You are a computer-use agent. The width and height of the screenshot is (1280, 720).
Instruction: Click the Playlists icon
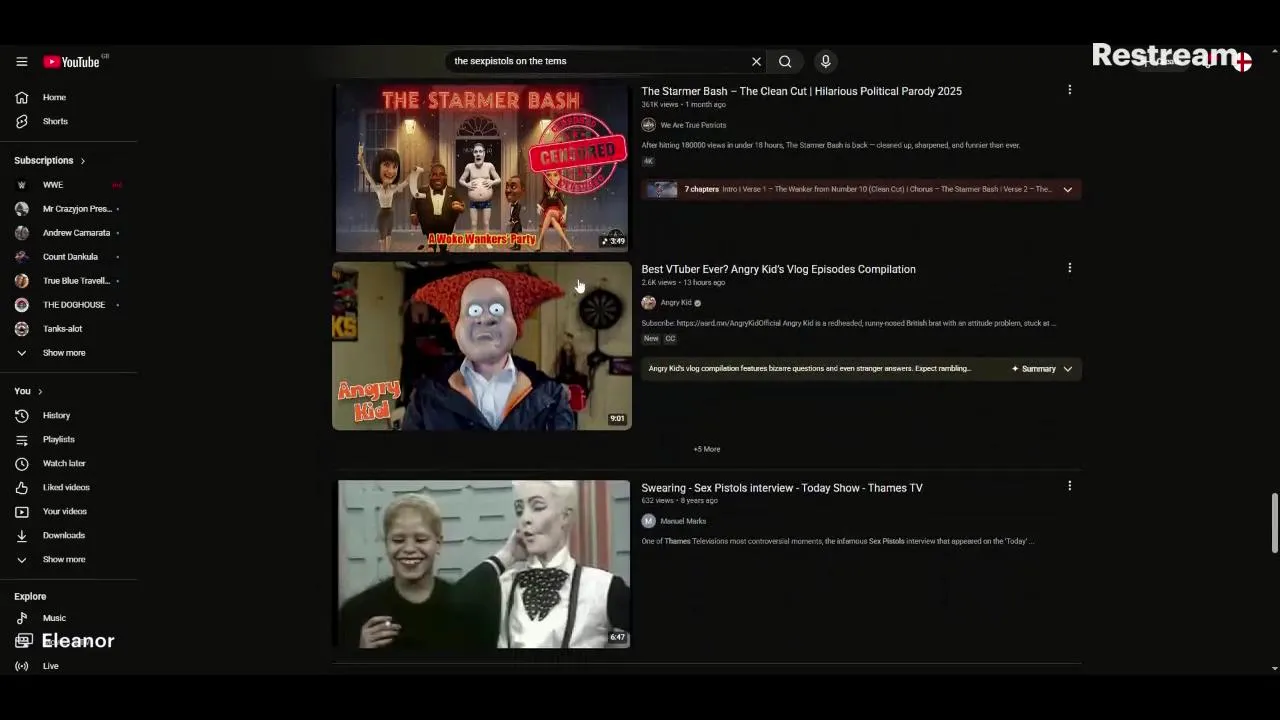(22, 439)
